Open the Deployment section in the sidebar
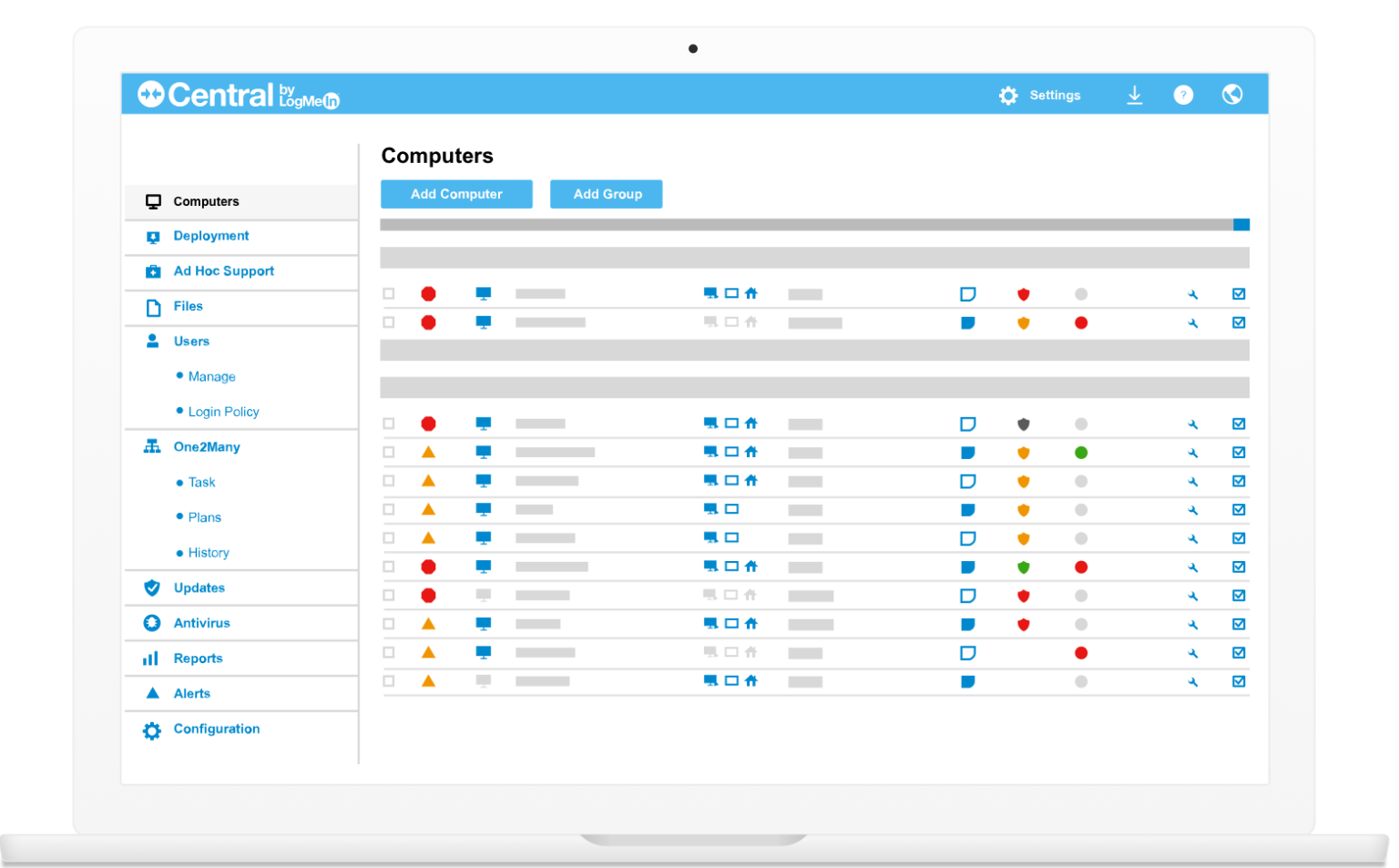1399x868 pixels. [151, 236]
